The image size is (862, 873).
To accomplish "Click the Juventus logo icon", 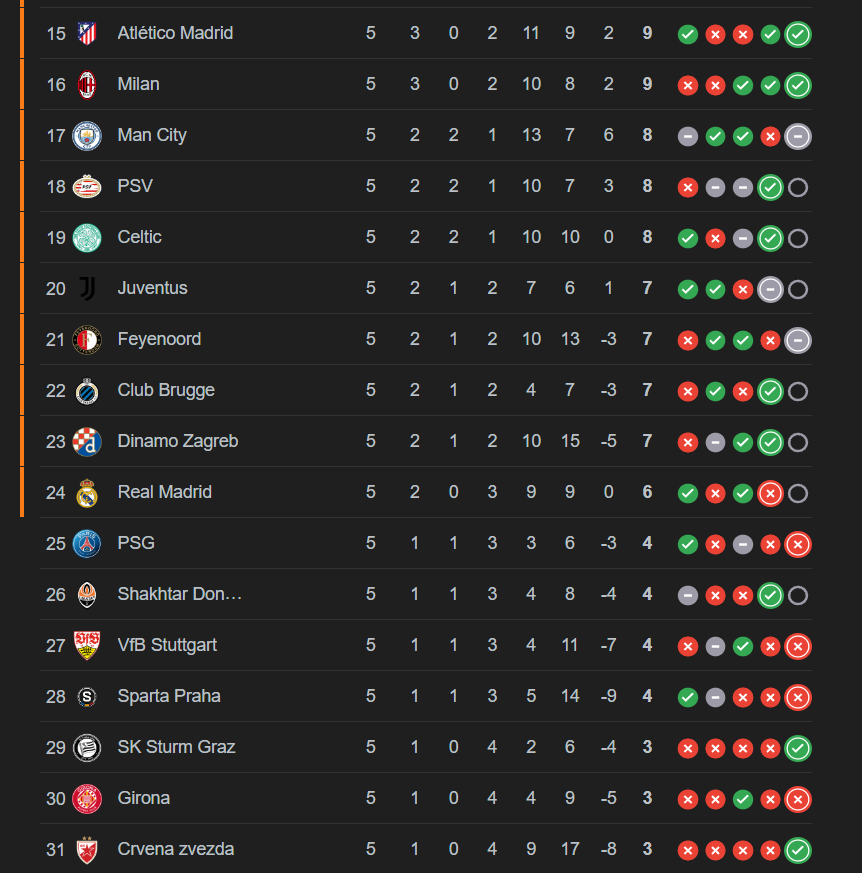I will pyautogui.click(x=87, y=288).
